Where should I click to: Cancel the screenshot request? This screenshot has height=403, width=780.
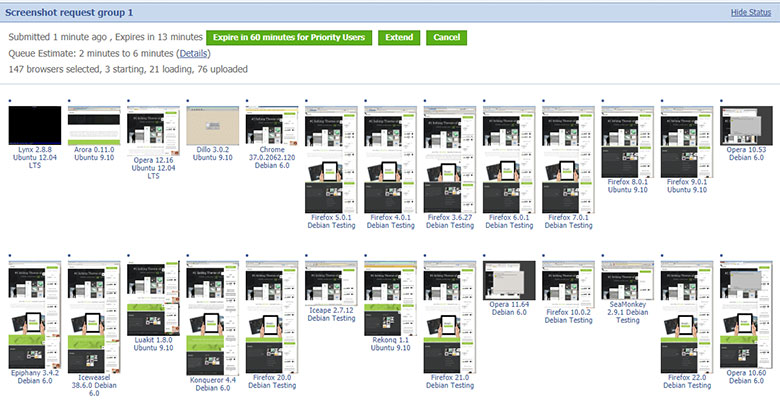coord(446,37)
